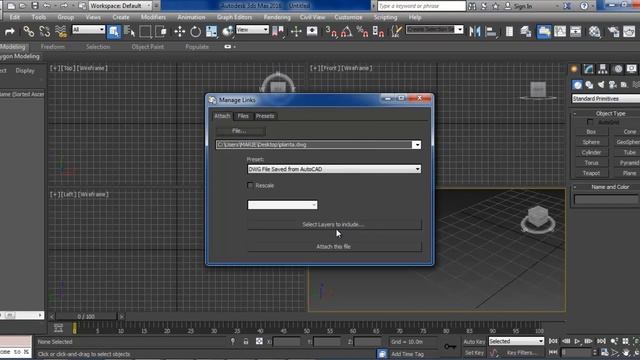Select the Unlink Selection tool
The height and width of the screenshot is (360, 640).
point(44,31)
